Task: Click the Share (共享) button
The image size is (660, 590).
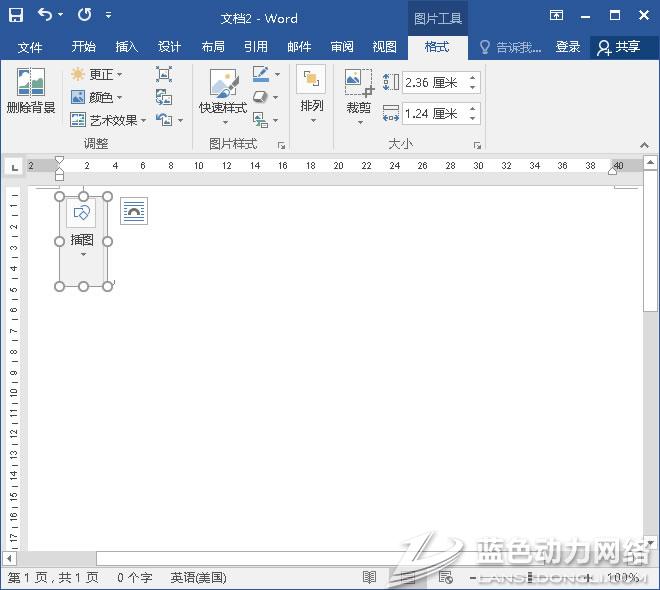Action: [x=618, y=47]
